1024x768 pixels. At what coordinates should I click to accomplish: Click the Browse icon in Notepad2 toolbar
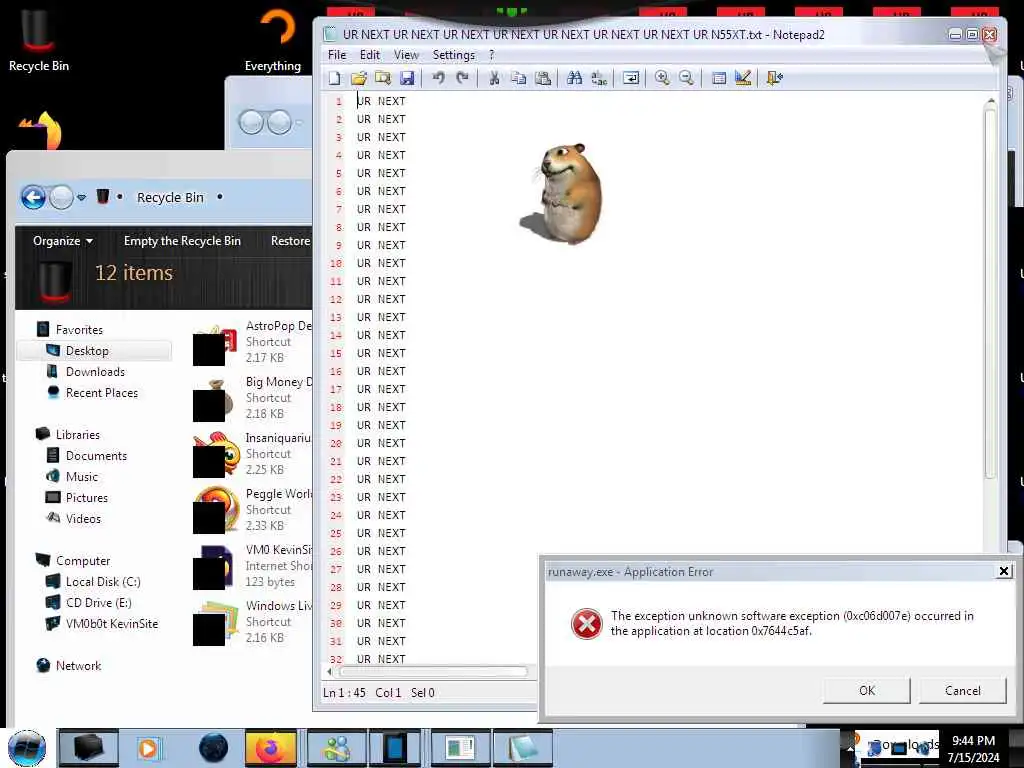[383, 78]
